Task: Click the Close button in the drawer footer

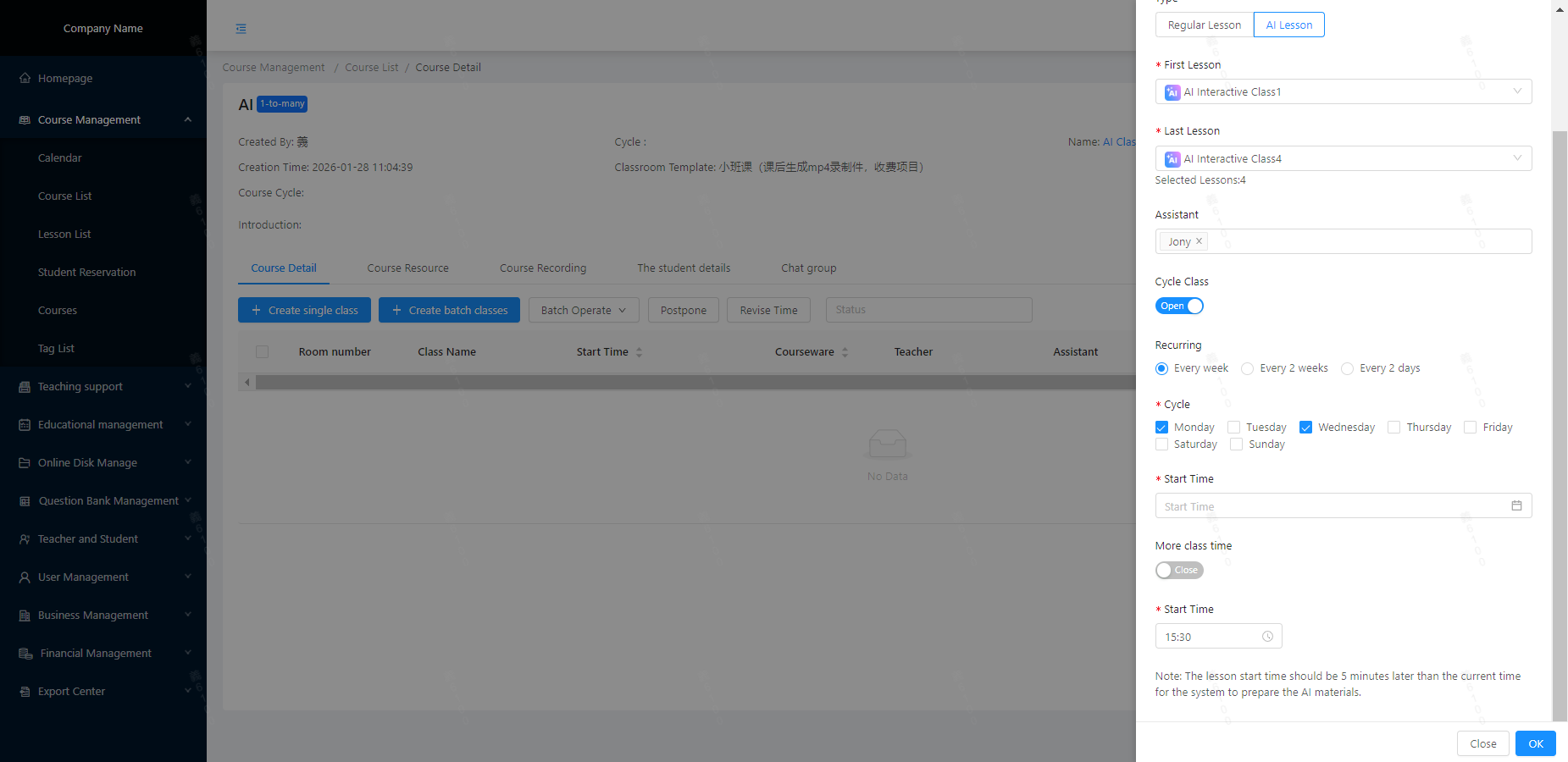Action: 1482,743
